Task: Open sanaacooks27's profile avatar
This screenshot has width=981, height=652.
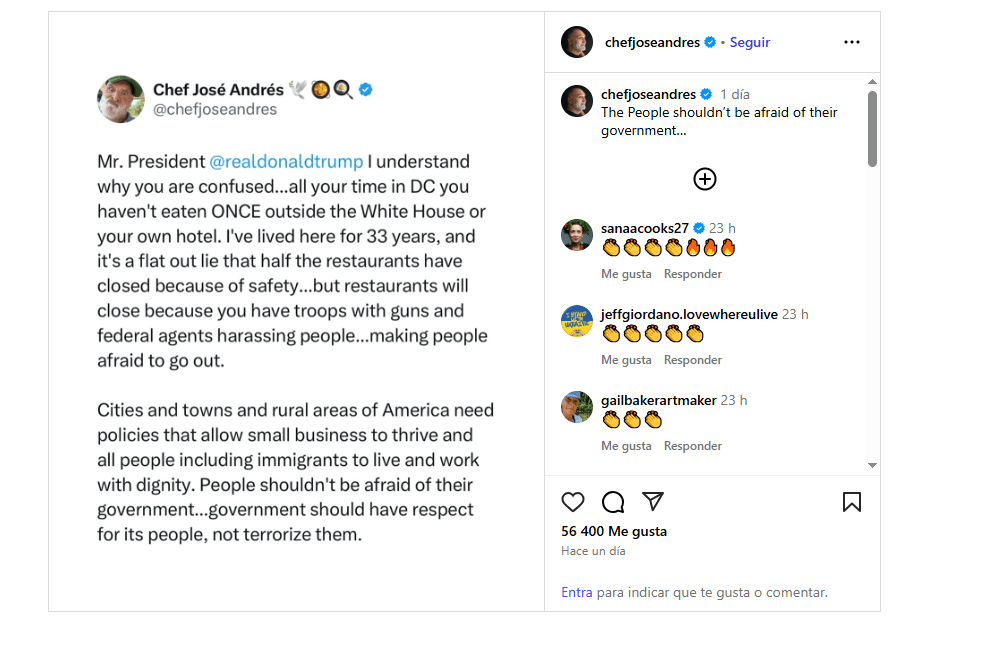Action: 577,235
